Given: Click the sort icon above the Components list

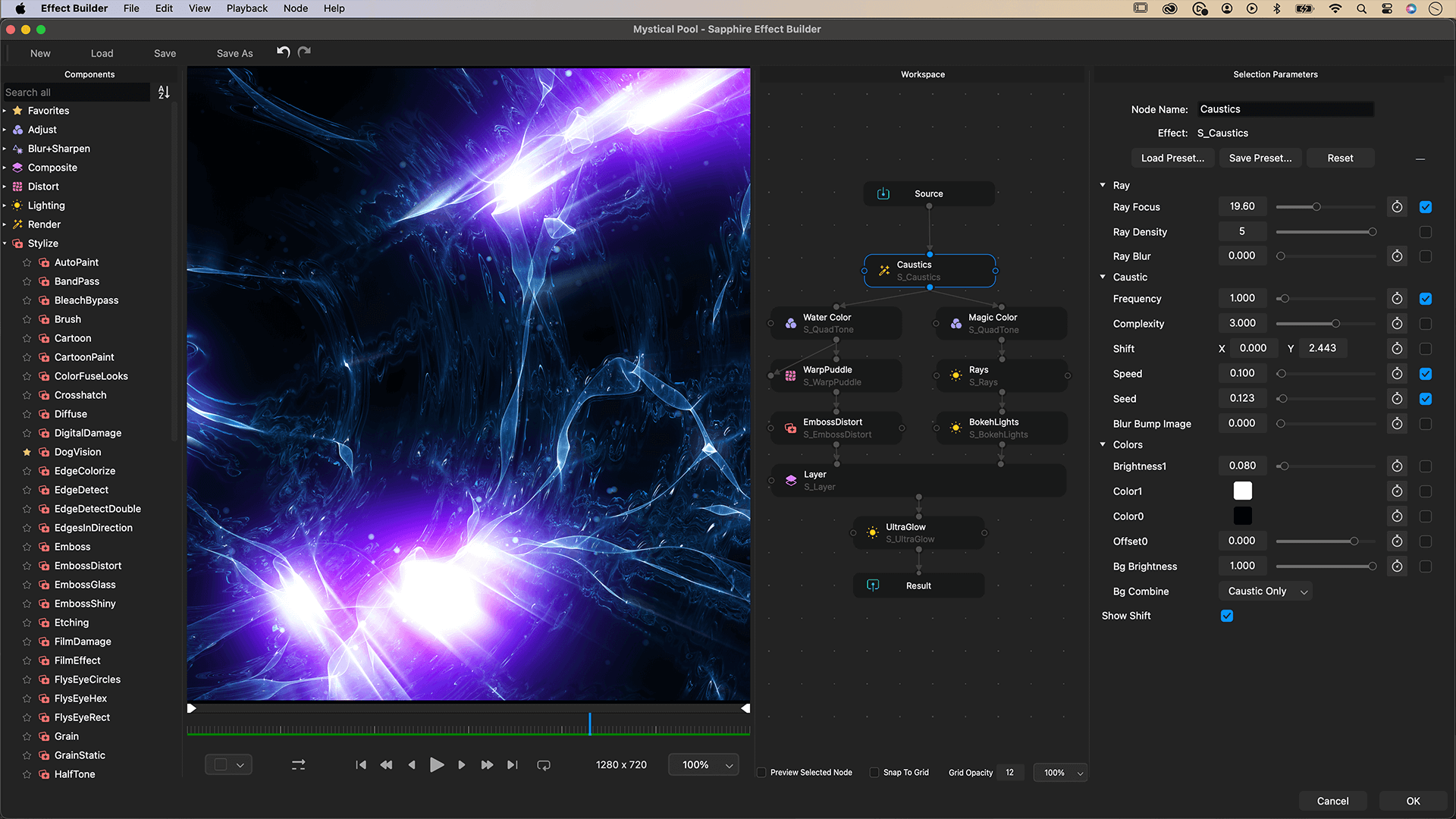Looking at the screenshot, I should pos(163,92).
